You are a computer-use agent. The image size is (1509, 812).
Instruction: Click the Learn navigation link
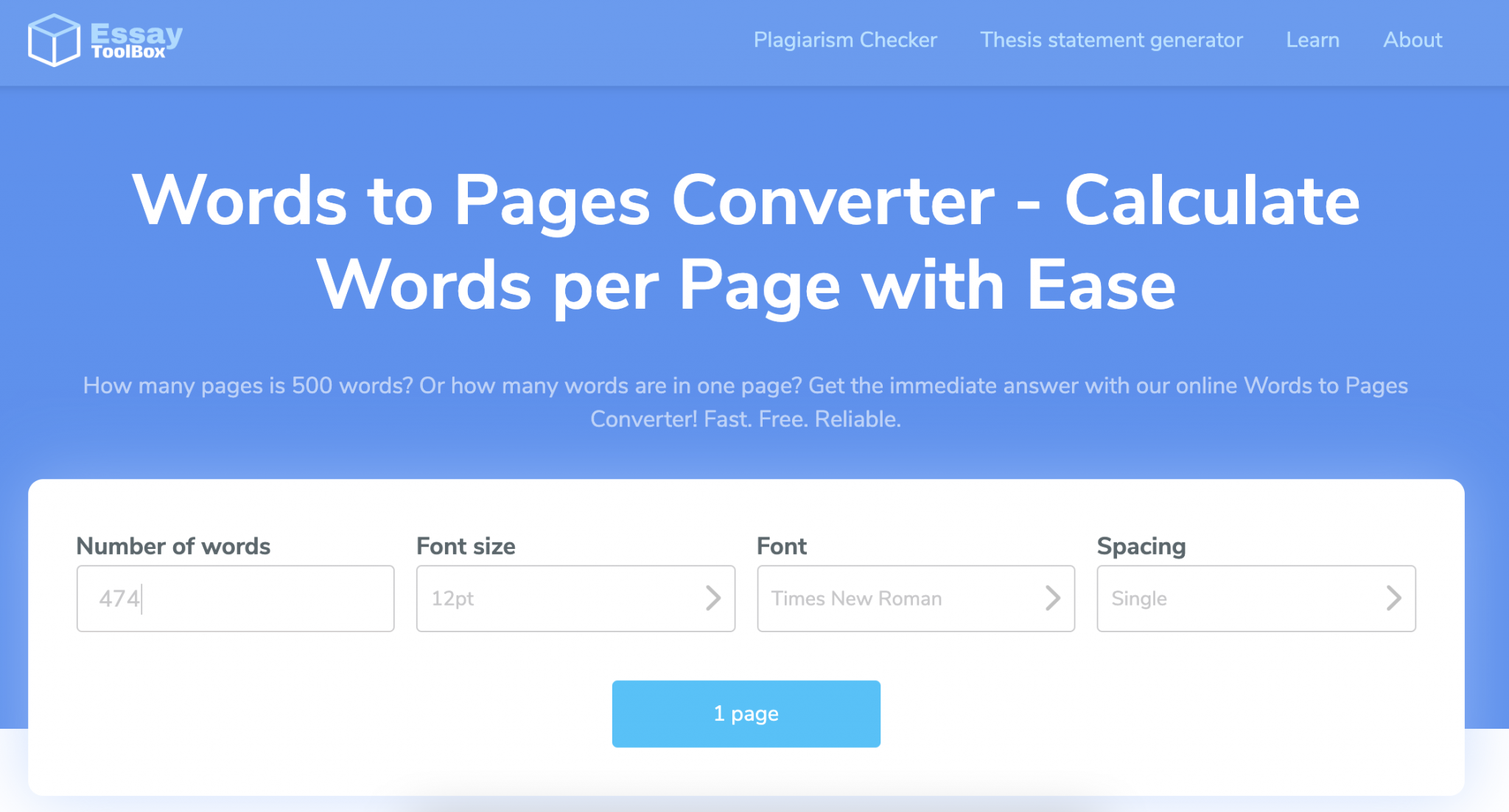point(1313,40)
